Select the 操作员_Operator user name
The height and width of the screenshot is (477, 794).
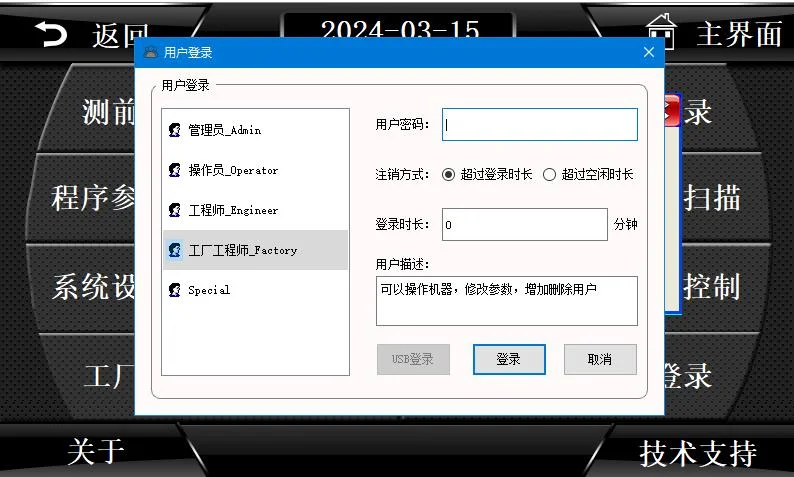[x=233, y=170]
